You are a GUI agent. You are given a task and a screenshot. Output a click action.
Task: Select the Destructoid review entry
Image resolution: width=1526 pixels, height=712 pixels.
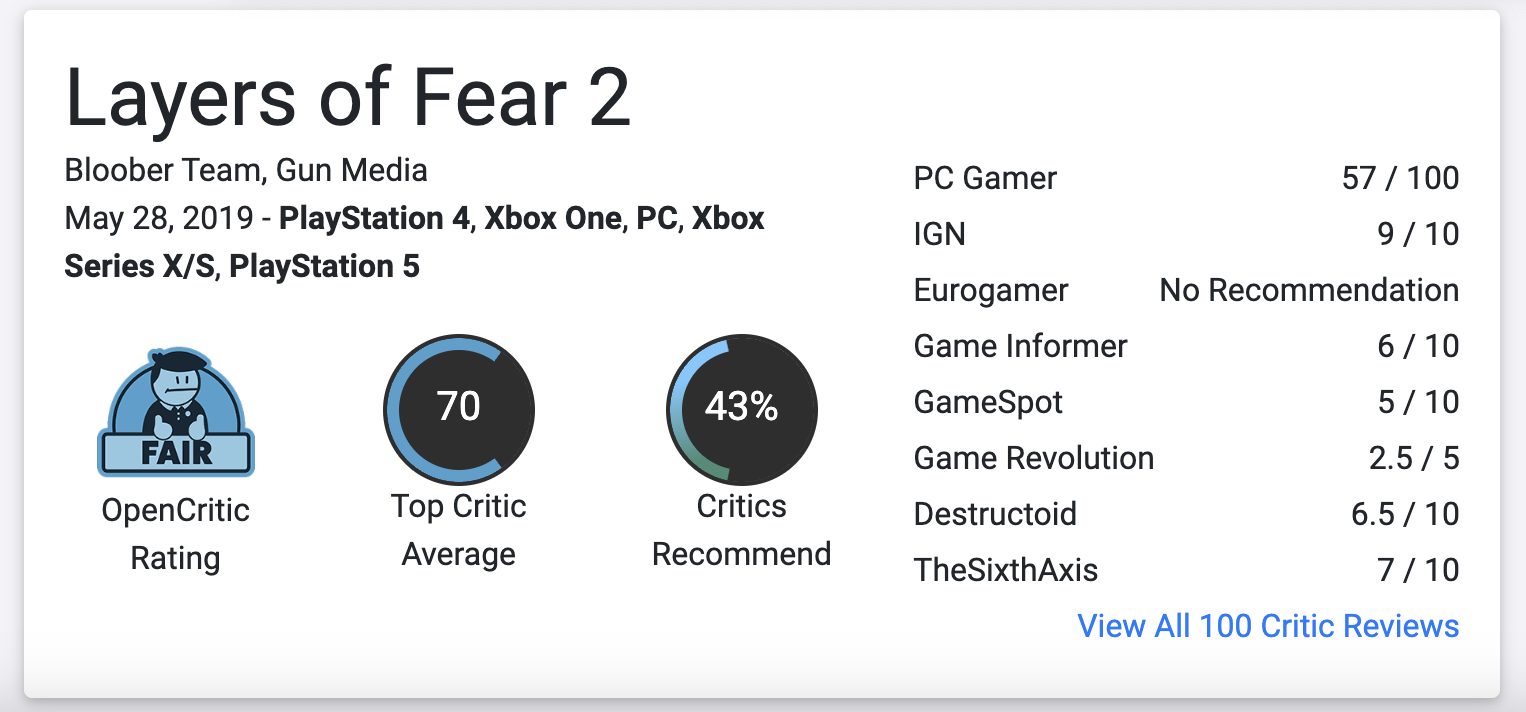tap(995, 515)
